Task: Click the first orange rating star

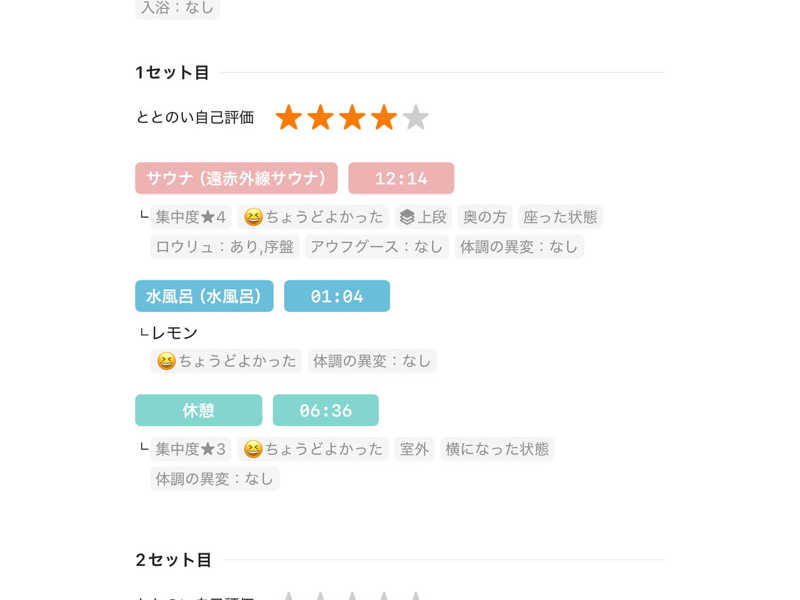Action: (x=289, y=117)
